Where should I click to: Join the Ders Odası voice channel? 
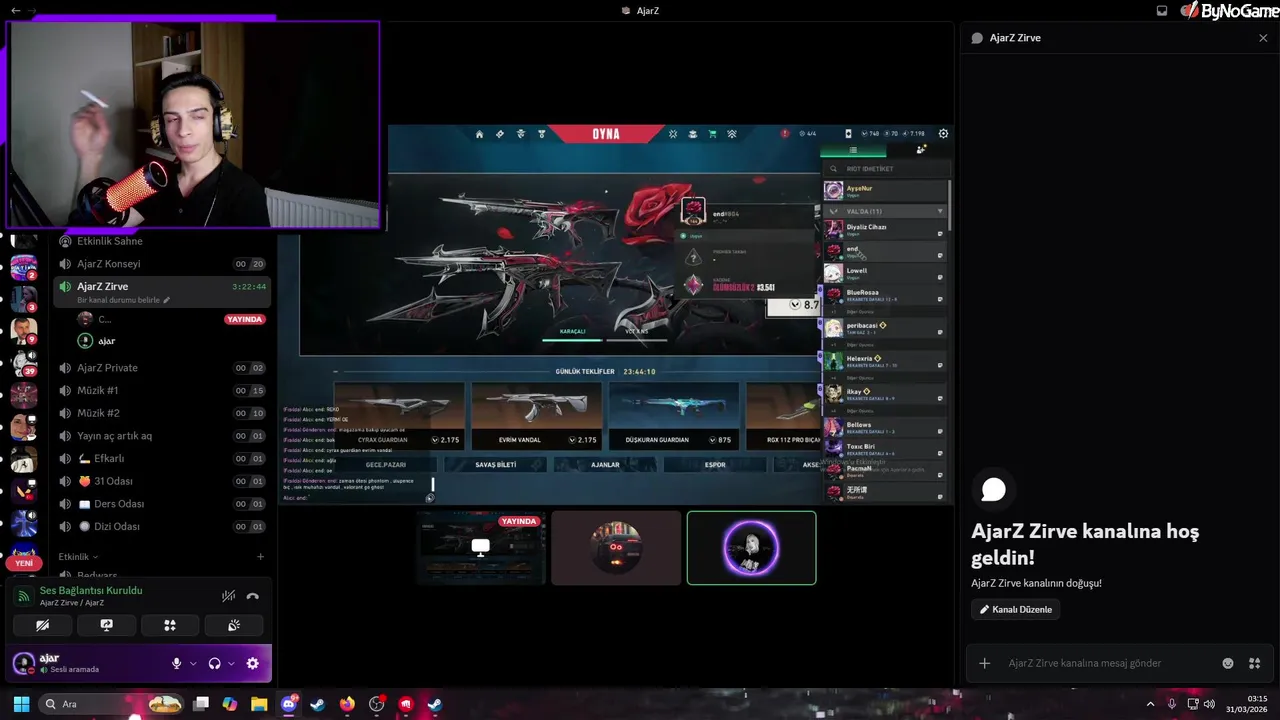click(x=162, y=504)
